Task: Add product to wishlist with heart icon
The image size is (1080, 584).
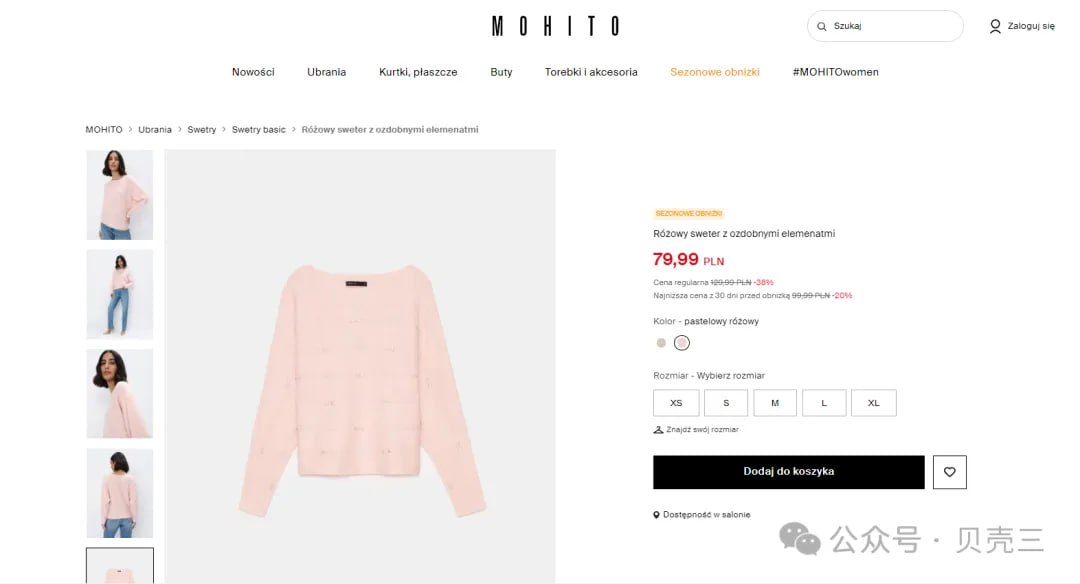Action: (949, 472)
